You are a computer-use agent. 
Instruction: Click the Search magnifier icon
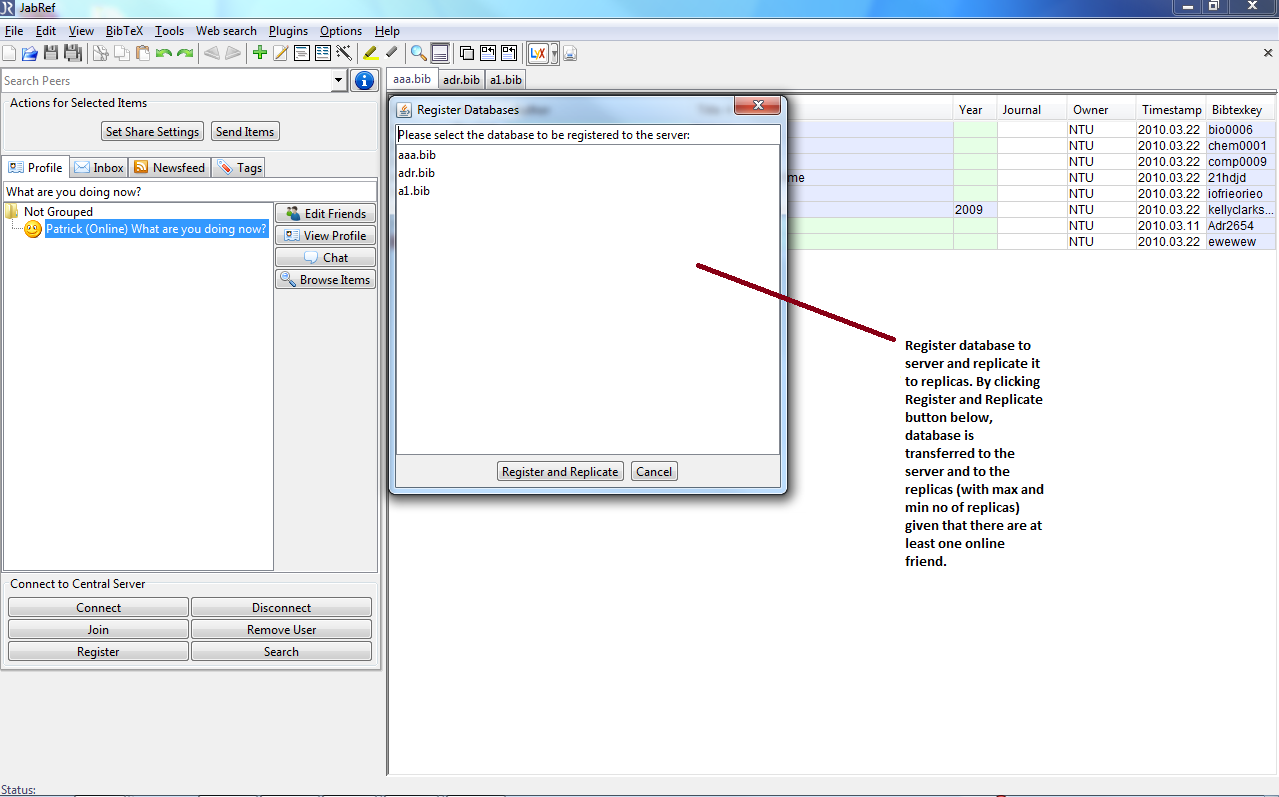tap(418, 53)
